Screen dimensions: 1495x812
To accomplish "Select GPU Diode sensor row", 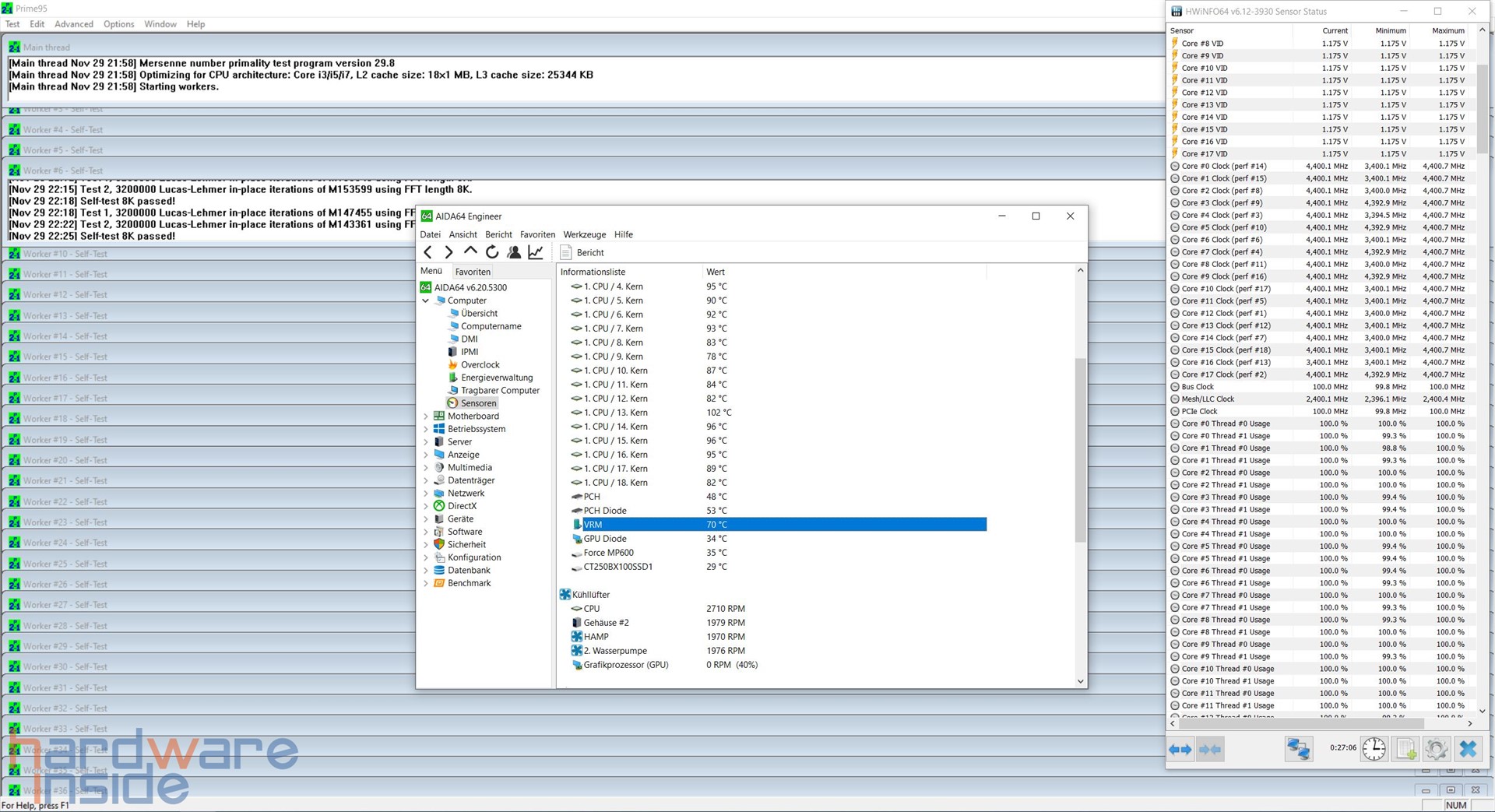I will pos(779,539).
